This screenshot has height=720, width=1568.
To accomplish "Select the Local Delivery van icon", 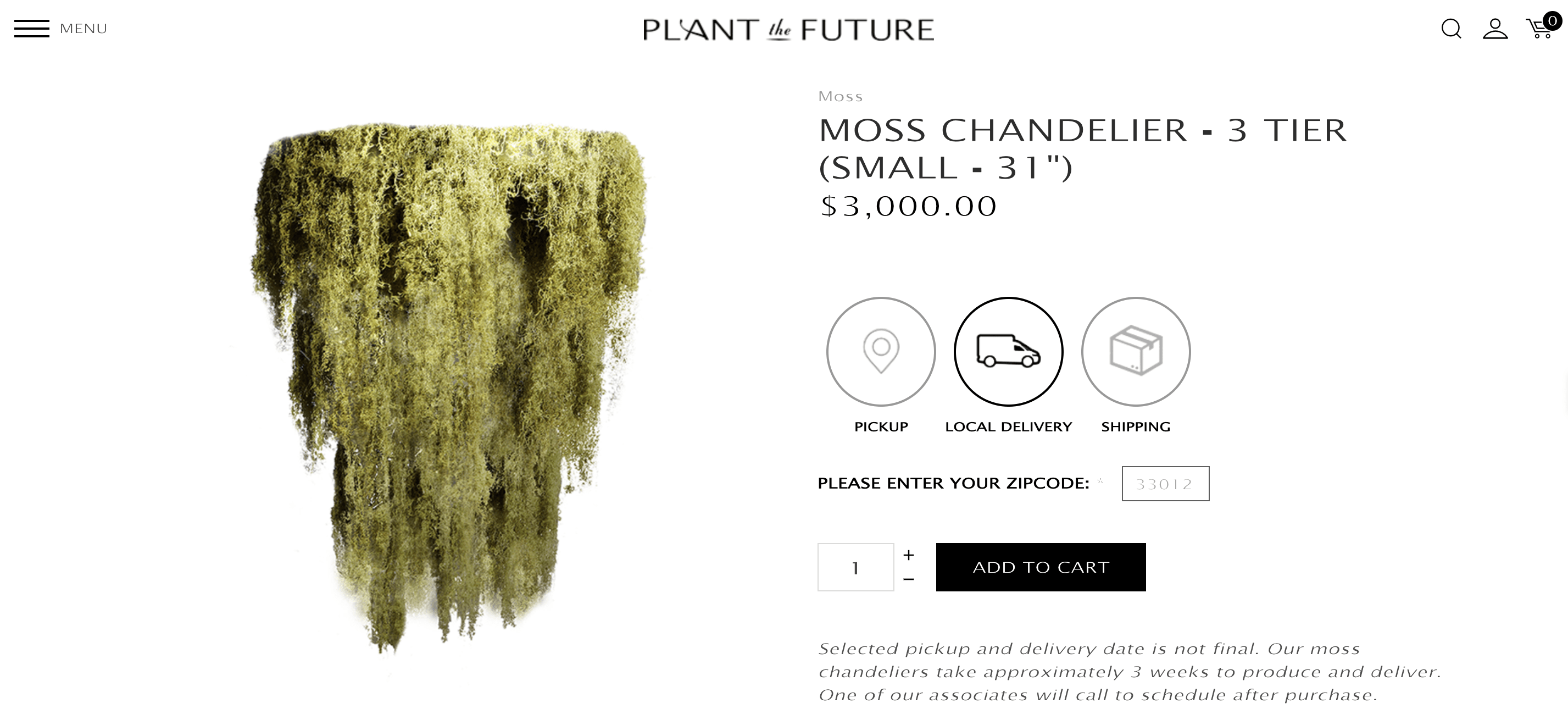I will (x=1009, y=351).
